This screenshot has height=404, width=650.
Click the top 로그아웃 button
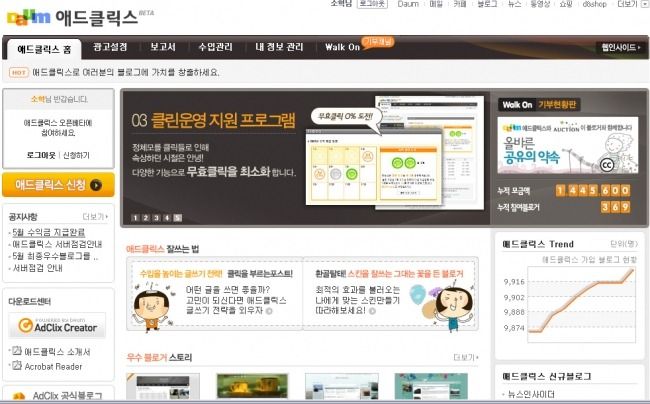click(372, 4)
